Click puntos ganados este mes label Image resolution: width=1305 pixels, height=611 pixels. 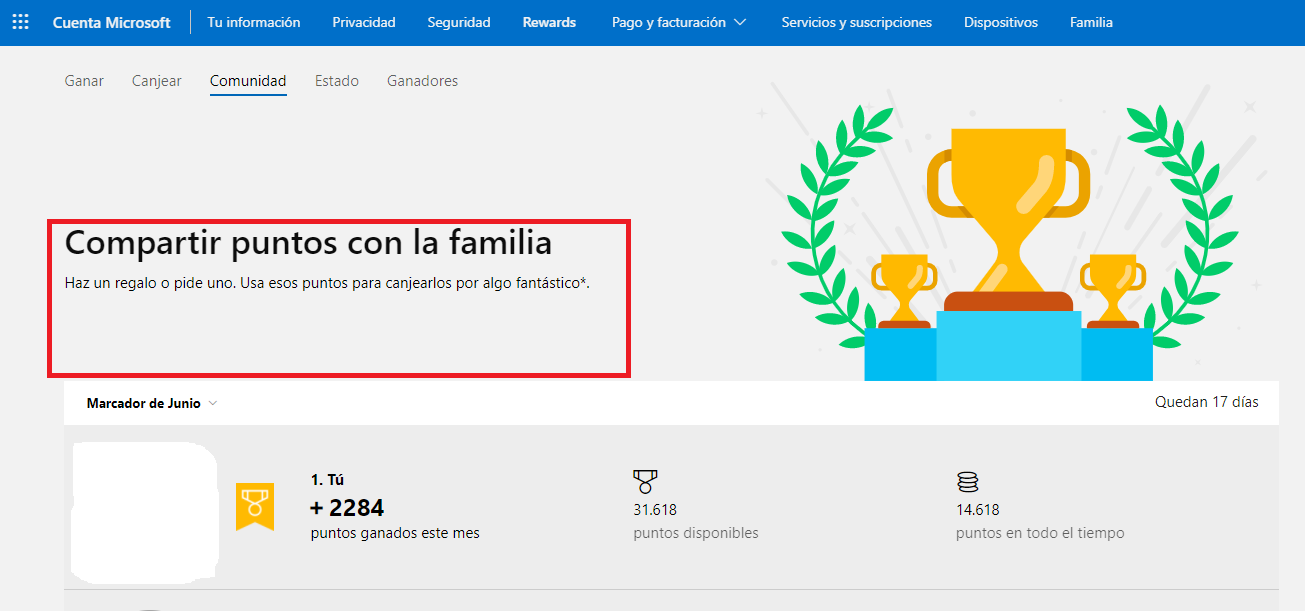click(x=395, y=533)
